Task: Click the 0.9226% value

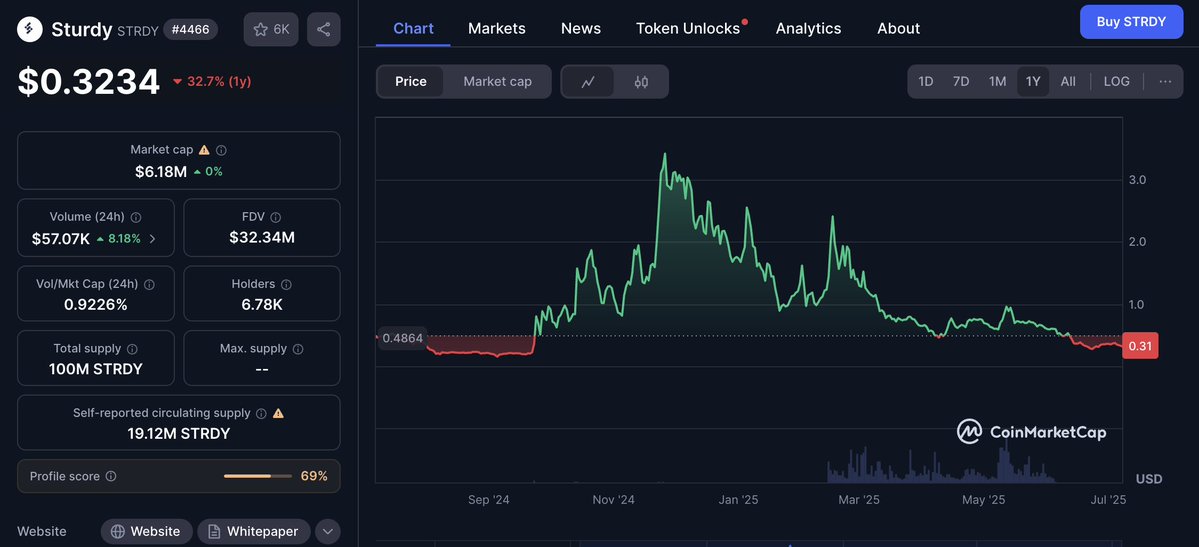Action: pyautogui.click(x=96, y=305)
